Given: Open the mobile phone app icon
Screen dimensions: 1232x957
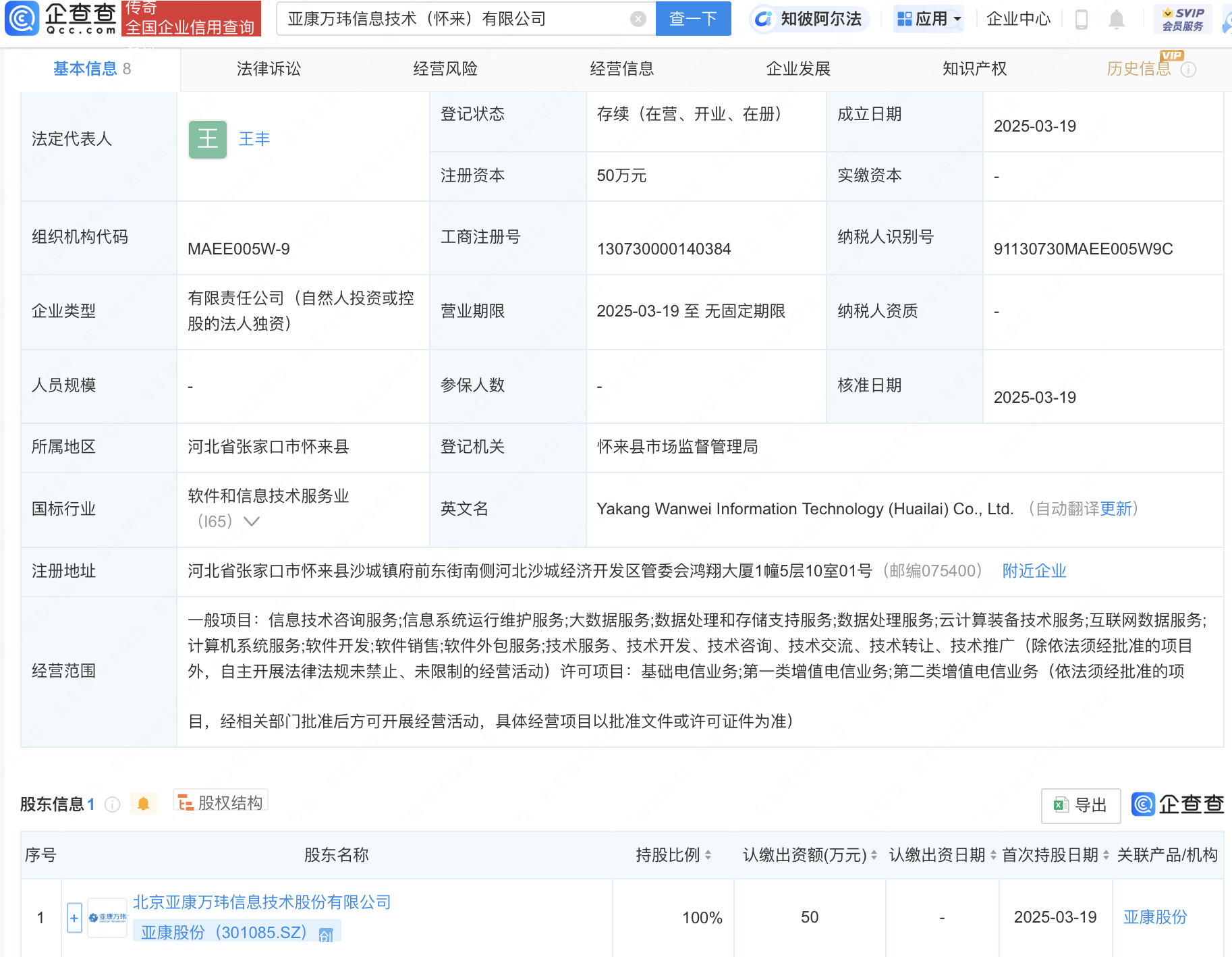Looking at the screenshot, I should (1081, 20).
